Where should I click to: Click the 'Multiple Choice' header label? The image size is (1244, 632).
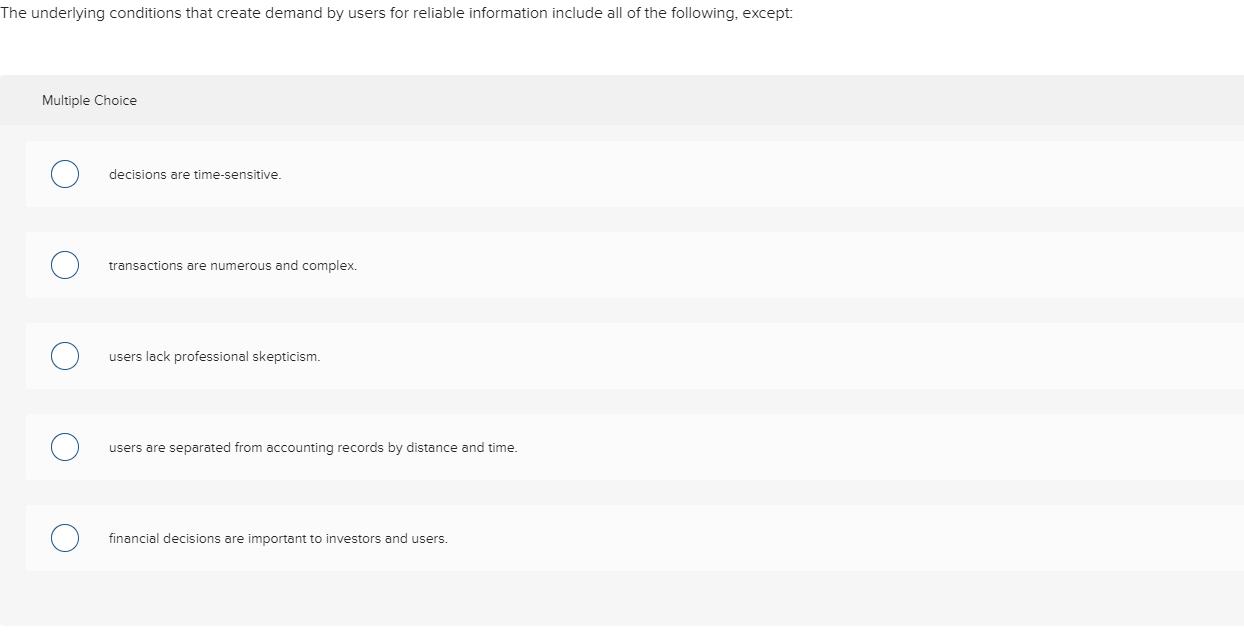[89, 100]
